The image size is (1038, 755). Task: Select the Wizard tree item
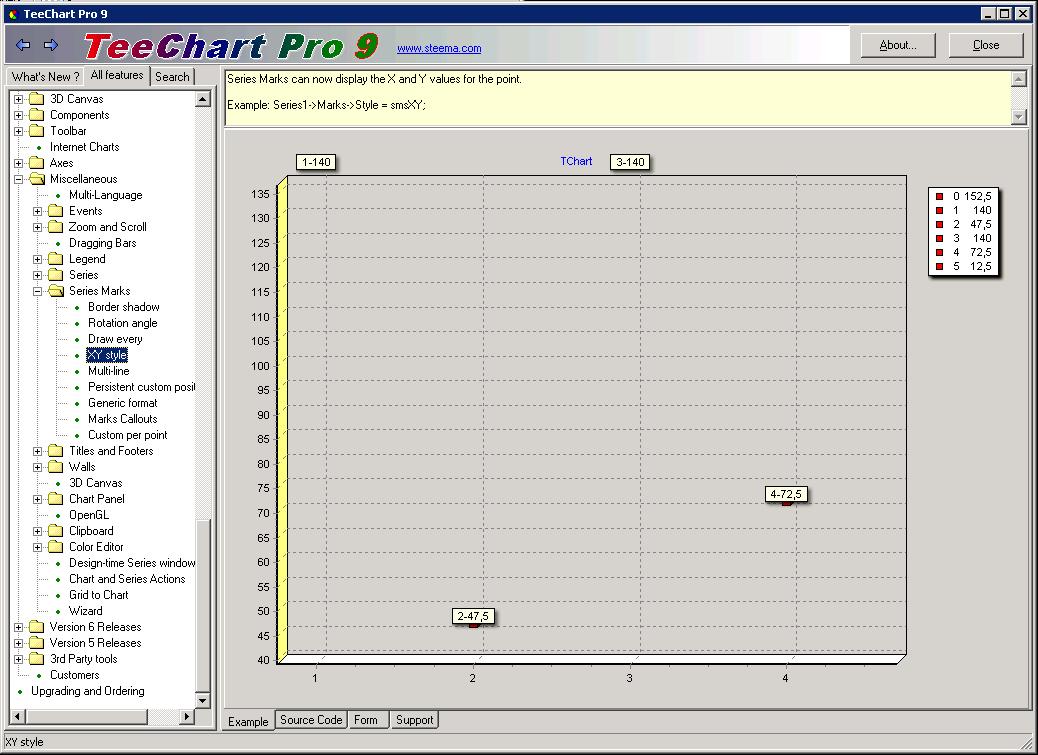pos(85,611)
